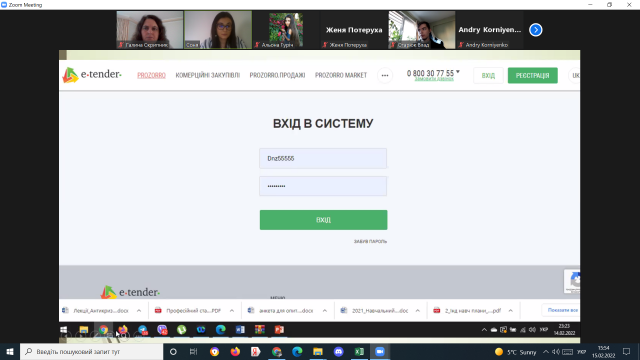Image resolution: width=640 pixels, height=360 pixels.
Task: Expand options for the Лекції_Антикриз docx download
Action: pyautogui.click(x=139, y=311)
